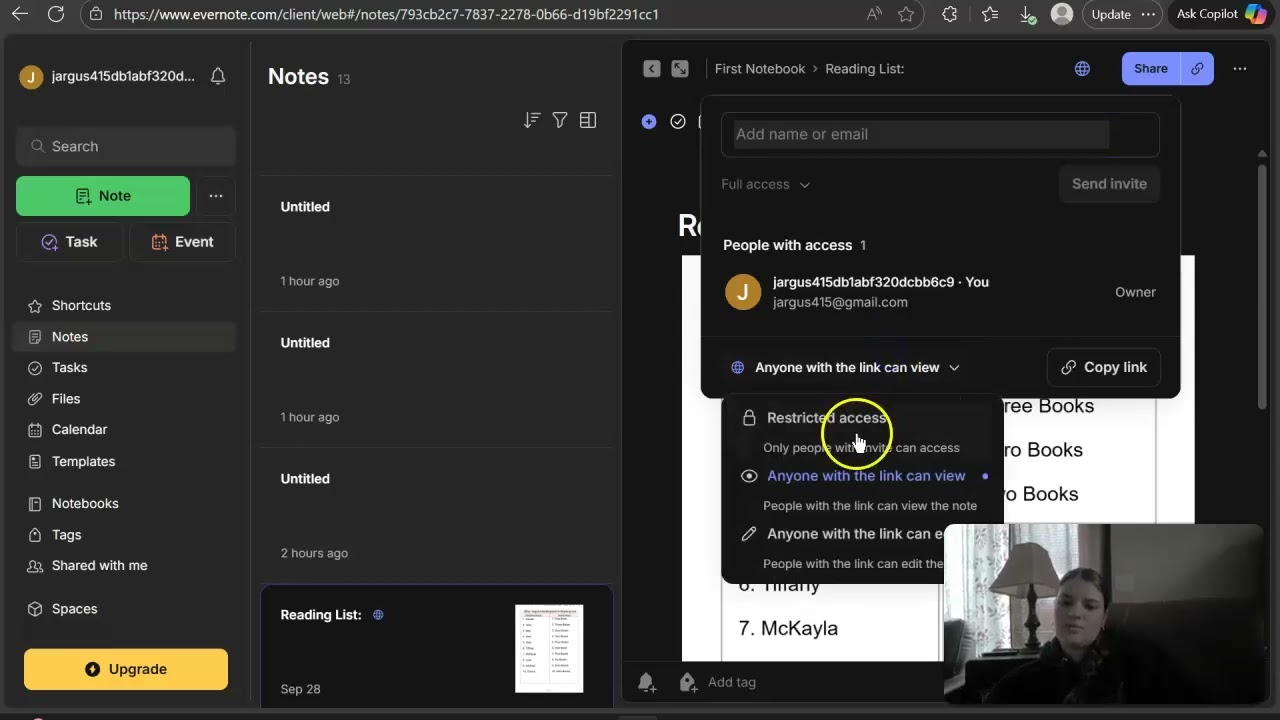
Task: Open the filter notes icon
Action: coord(560,120)
